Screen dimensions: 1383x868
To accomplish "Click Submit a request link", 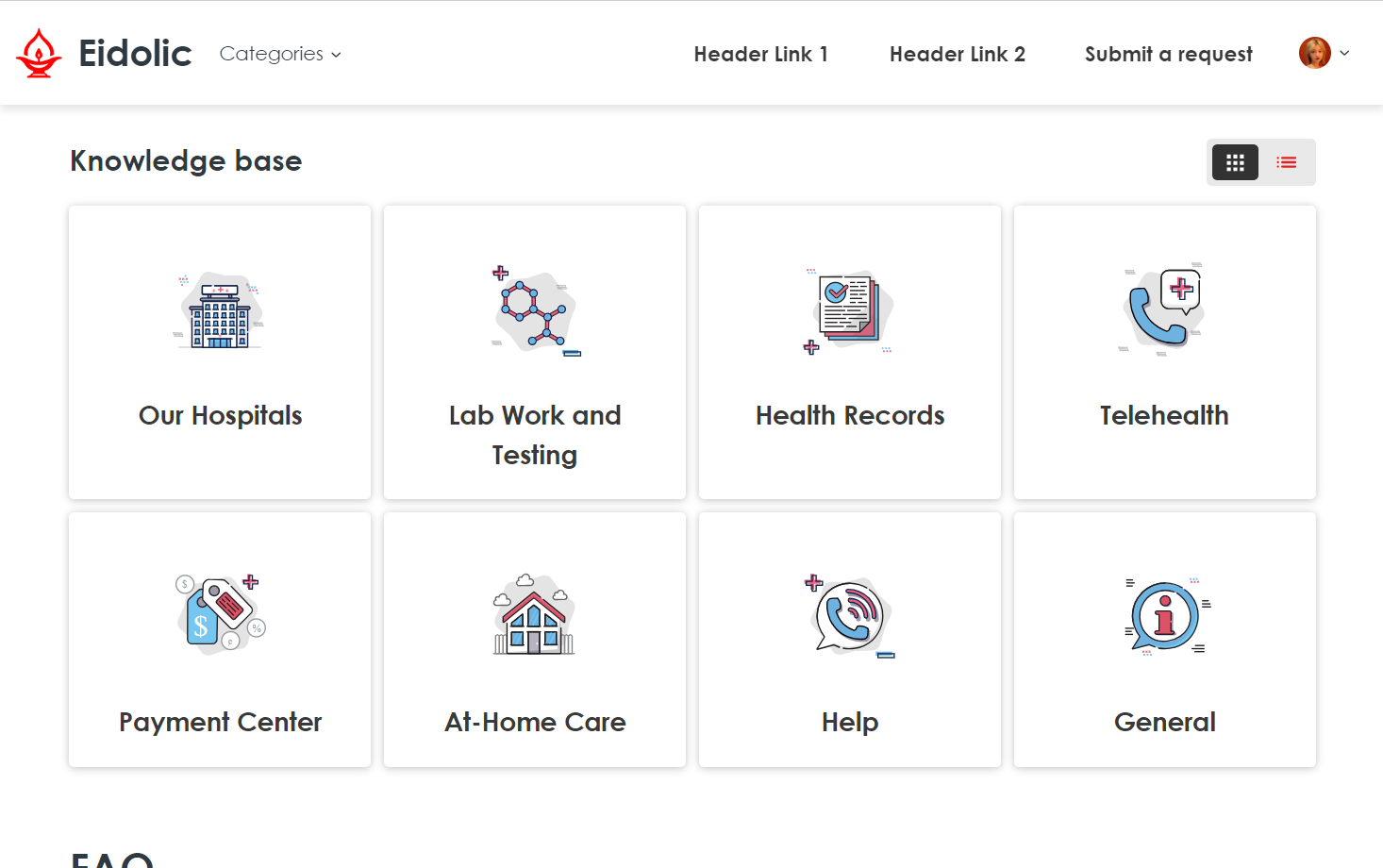I will tap(1168, 54).
